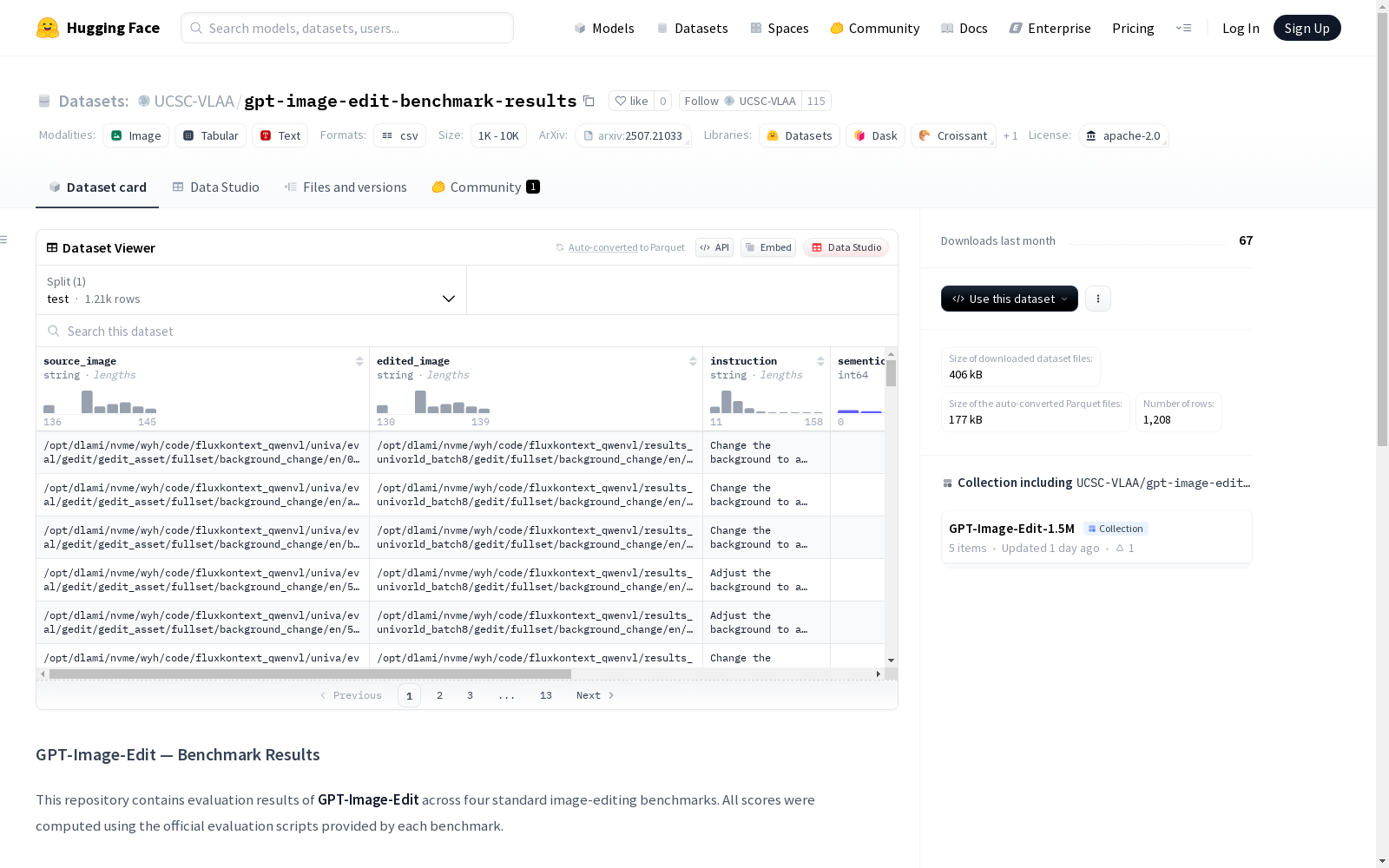This screenshot has width=1389, height=868.
Task: Open Enterprise in the top navigation
Action: [1050, 28]
